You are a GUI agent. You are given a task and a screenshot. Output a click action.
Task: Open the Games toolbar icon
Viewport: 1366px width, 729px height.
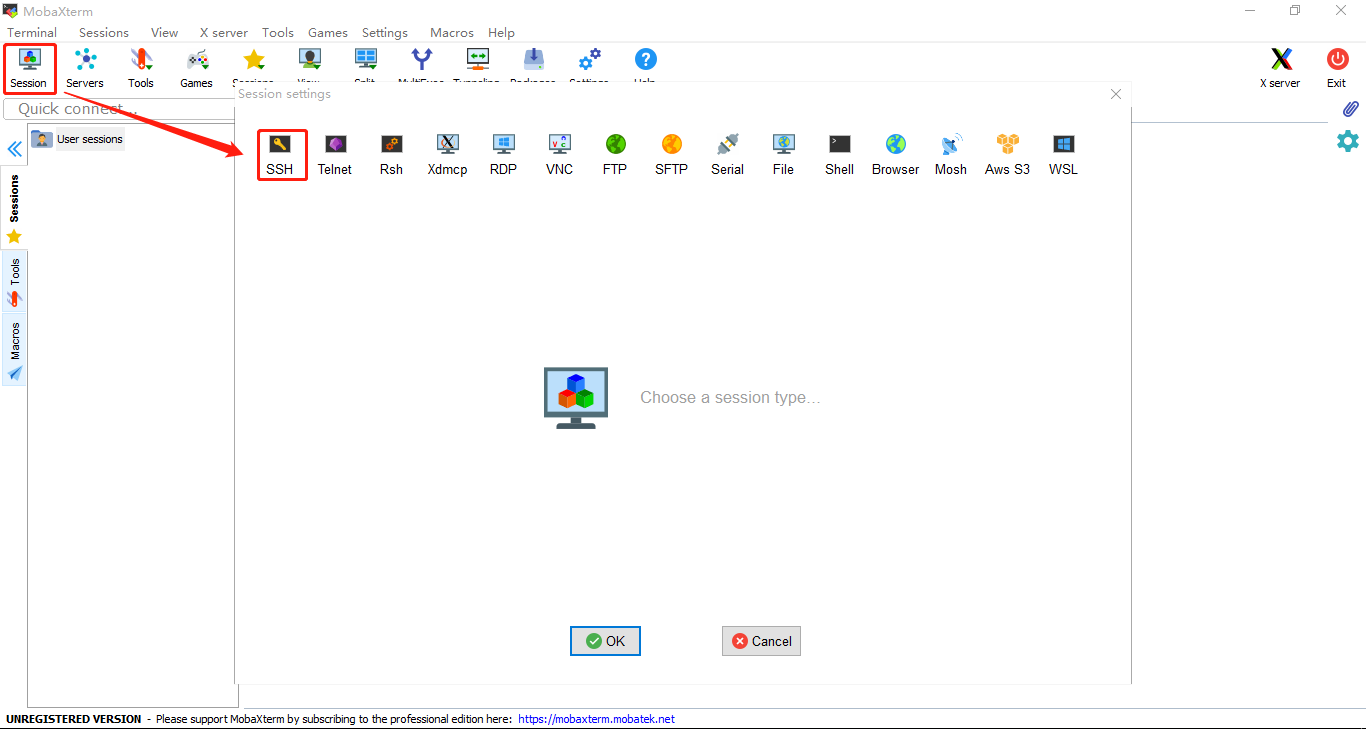[197, 68]
